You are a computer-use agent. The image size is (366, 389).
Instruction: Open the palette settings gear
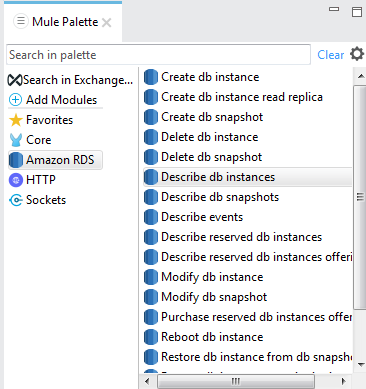(357, 54)
